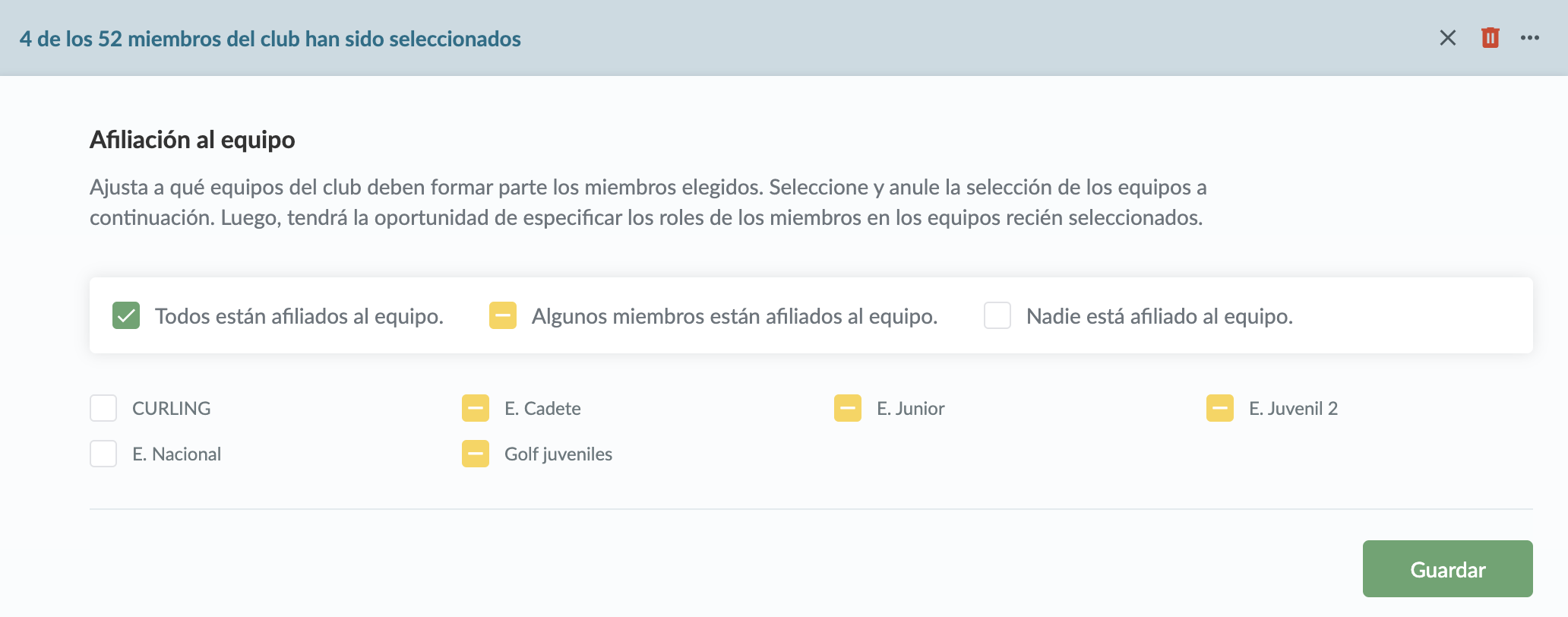This screenshot has width=1568, height=617.
Task: Click the E. Juvenil 2 team name
Action: coord(1293,409)
